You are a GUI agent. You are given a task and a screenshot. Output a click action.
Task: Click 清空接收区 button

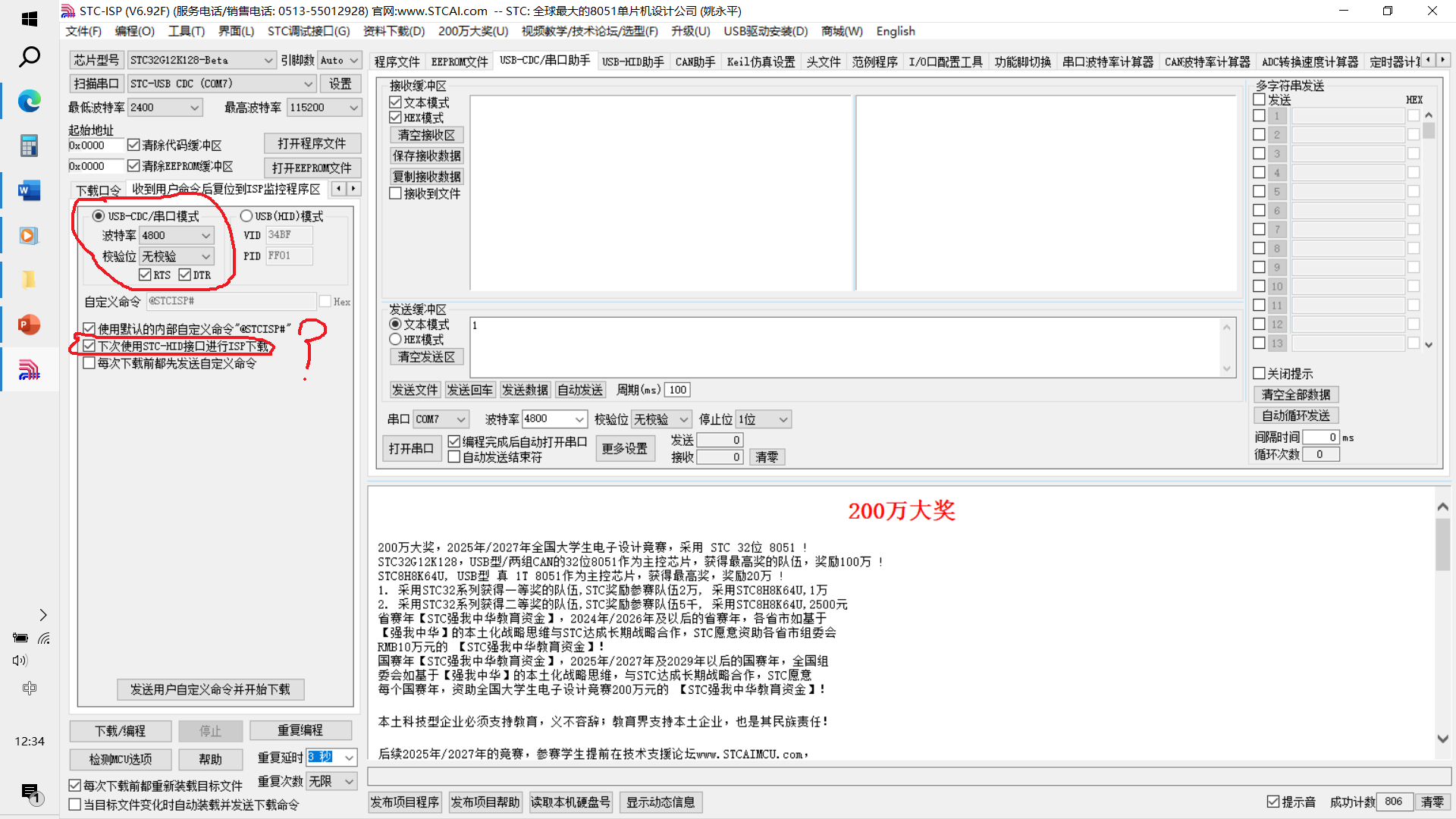(x=426, y=135)
